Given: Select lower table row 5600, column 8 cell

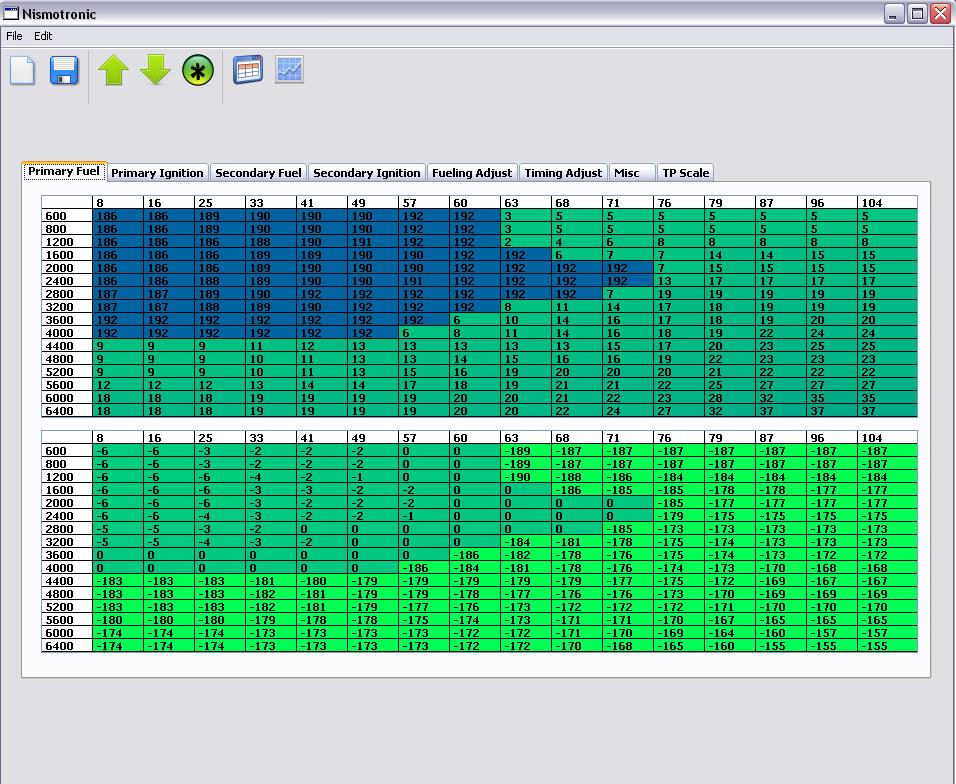Looking at the screenshot, I should pyautogui.click(x=118, y=620).
